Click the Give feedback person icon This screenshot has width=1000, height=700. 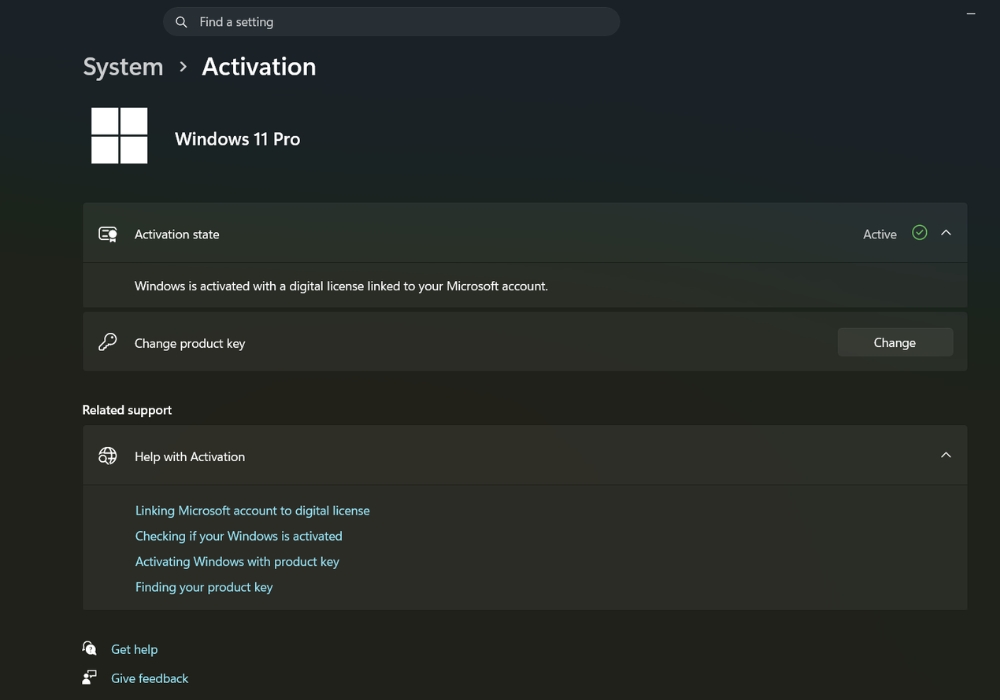[89, 677]
